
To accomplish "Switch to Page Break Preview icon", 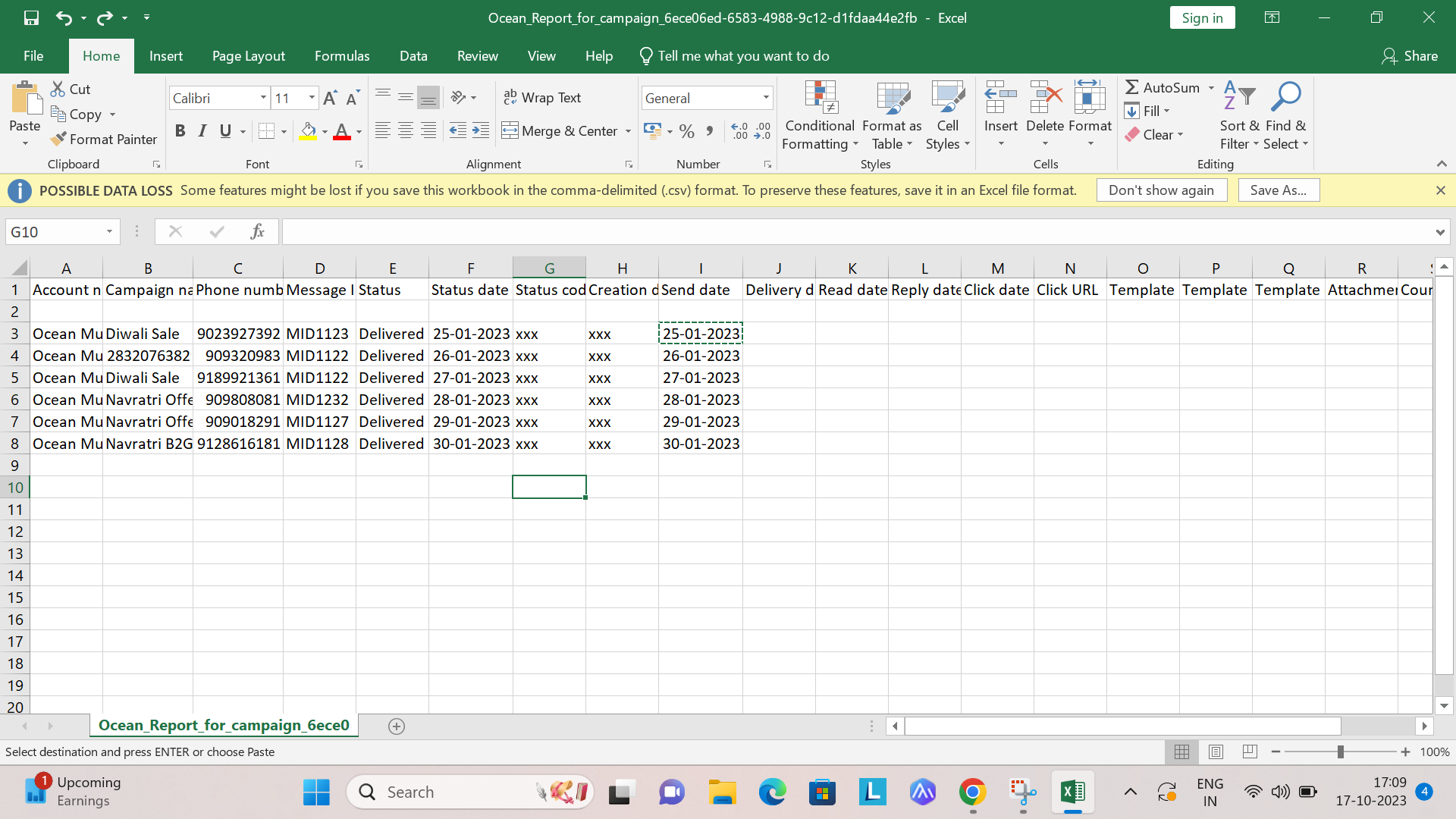I will point(1250,752).
